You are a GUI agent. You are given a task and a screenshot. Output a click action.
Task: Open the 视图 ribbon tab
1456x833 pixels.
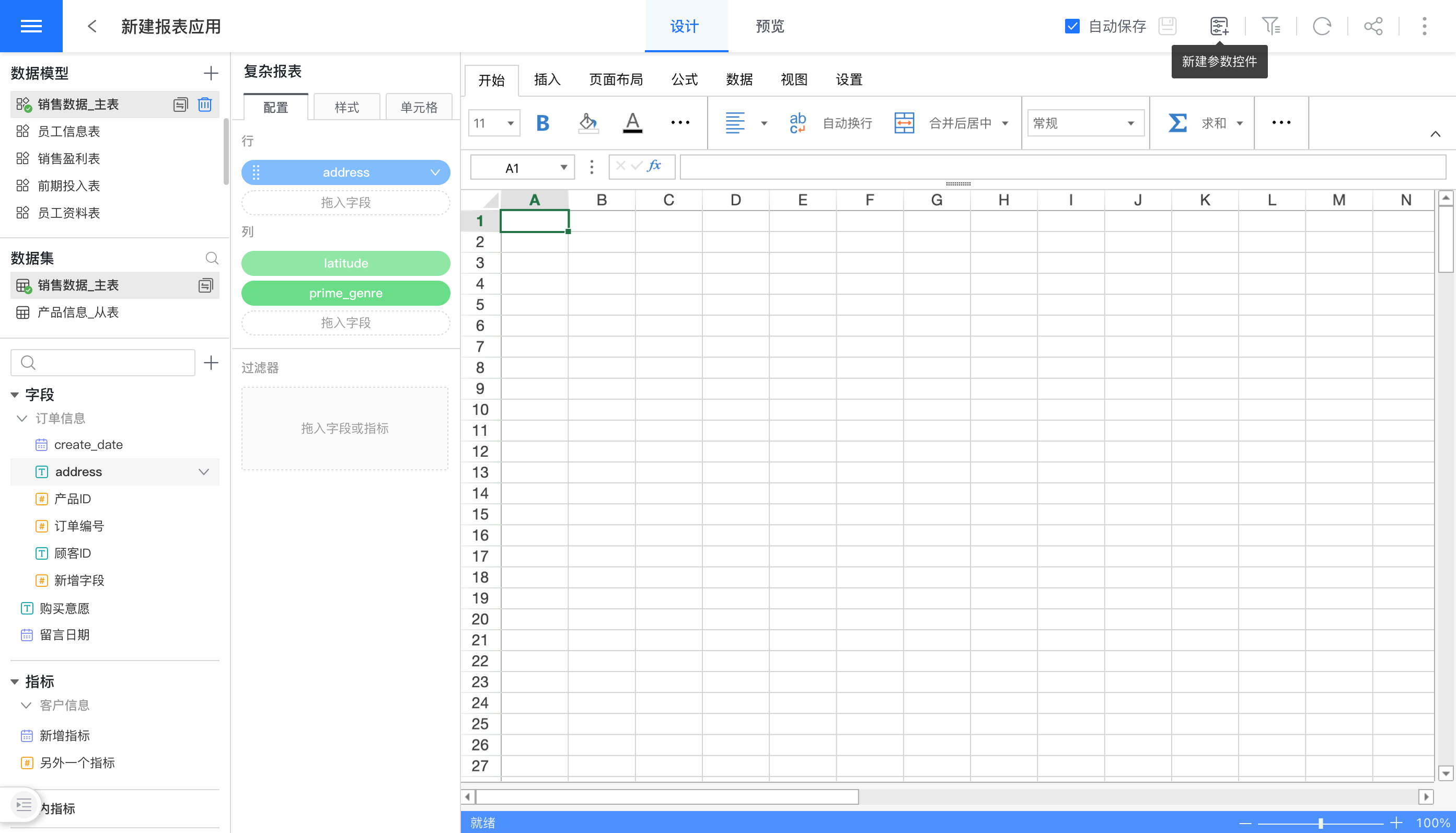point(794,79)
